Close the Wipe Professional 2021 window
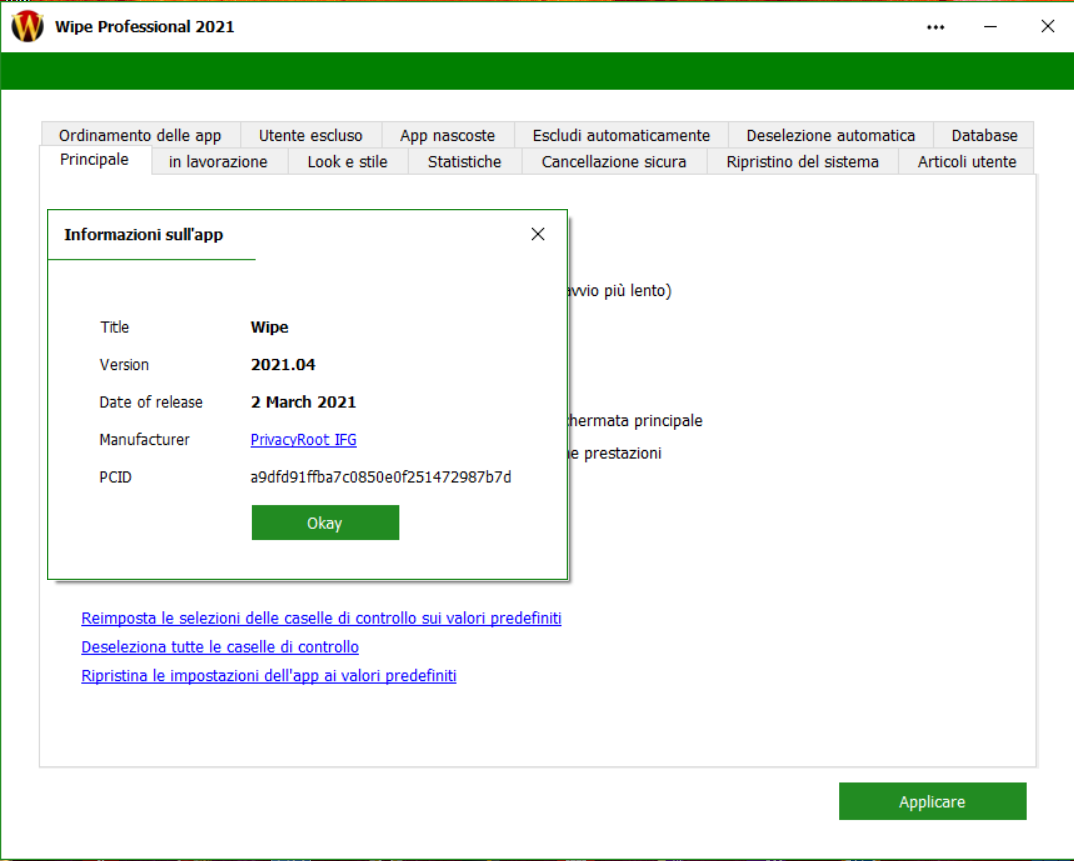 pyautogui.click(x=1047, y=27)
